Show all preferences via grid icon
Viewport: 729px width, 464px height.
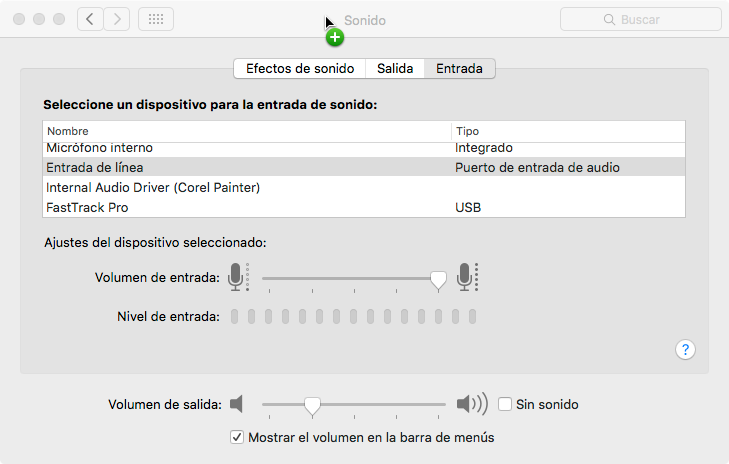[156, 19]
